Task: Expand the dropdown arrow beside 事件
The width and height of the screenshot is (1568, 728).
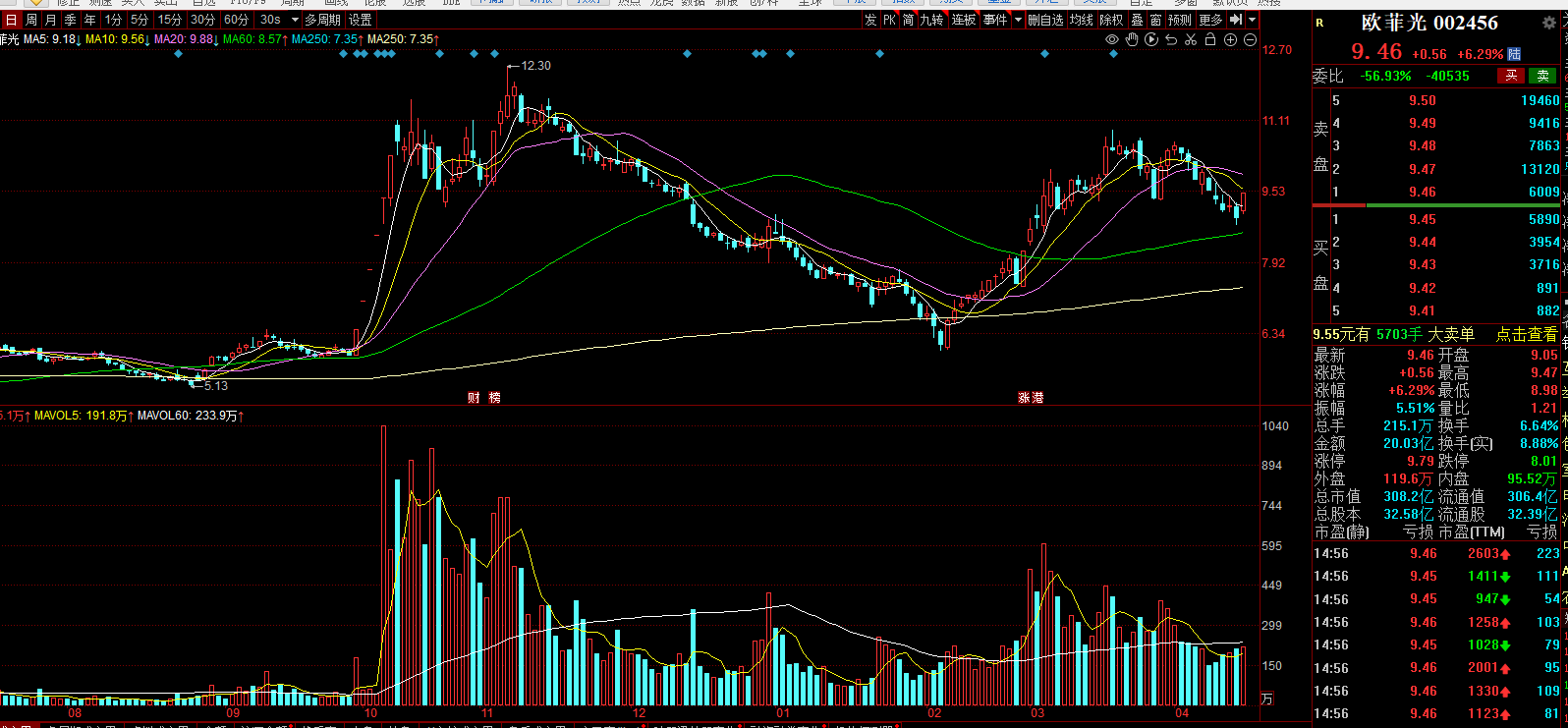Action: [1018, 20]
